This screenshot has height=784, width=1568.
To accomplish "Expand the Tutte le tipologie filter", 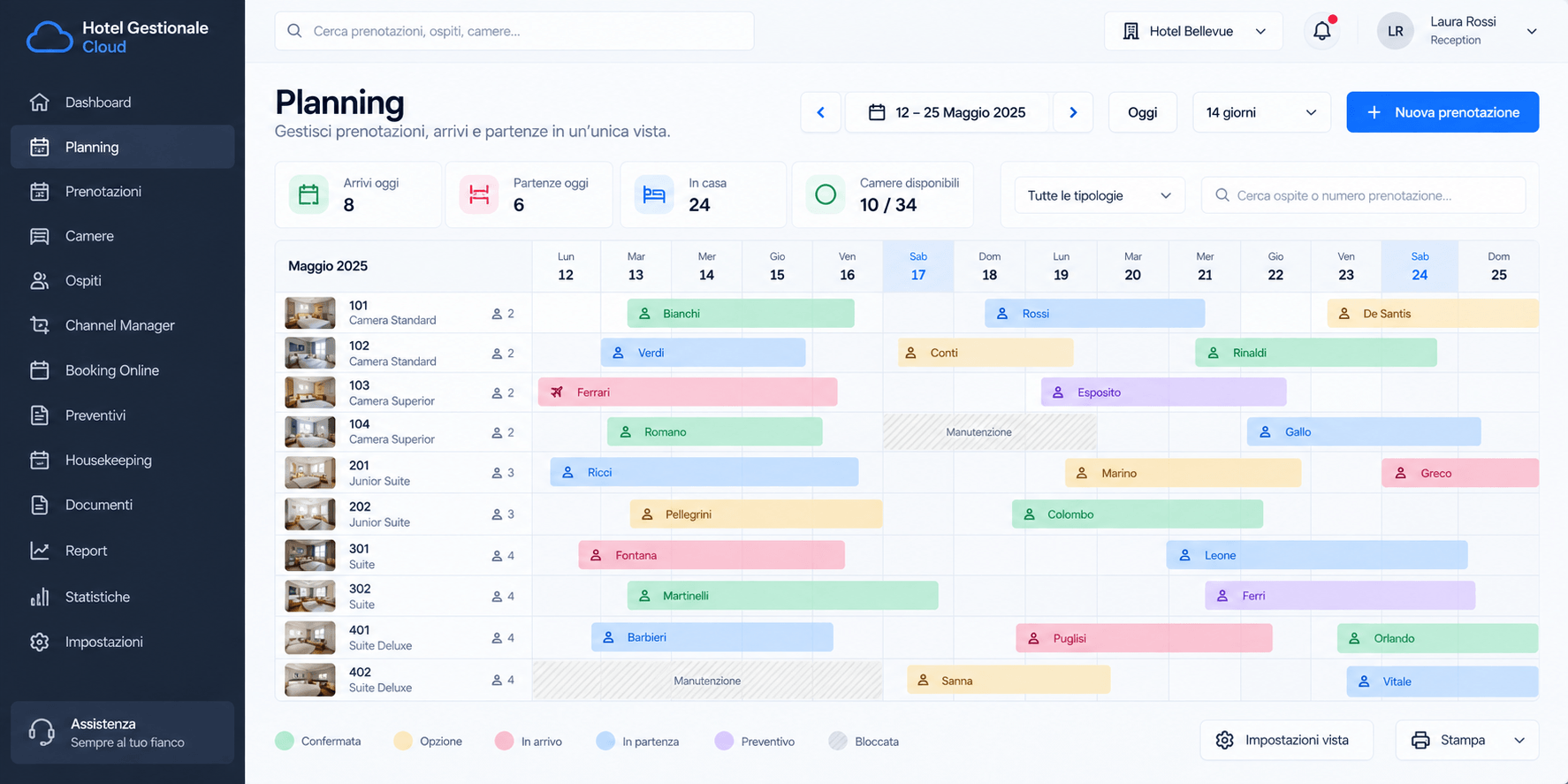I will (x=1099, y=195).
